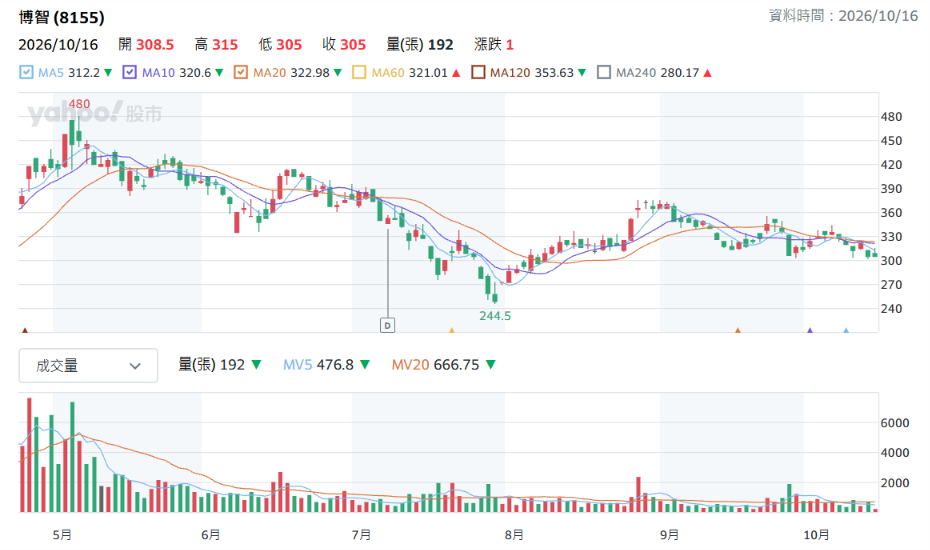Click the D dividend marker on chart
The image size is (930, 550).
click(387, 325)
